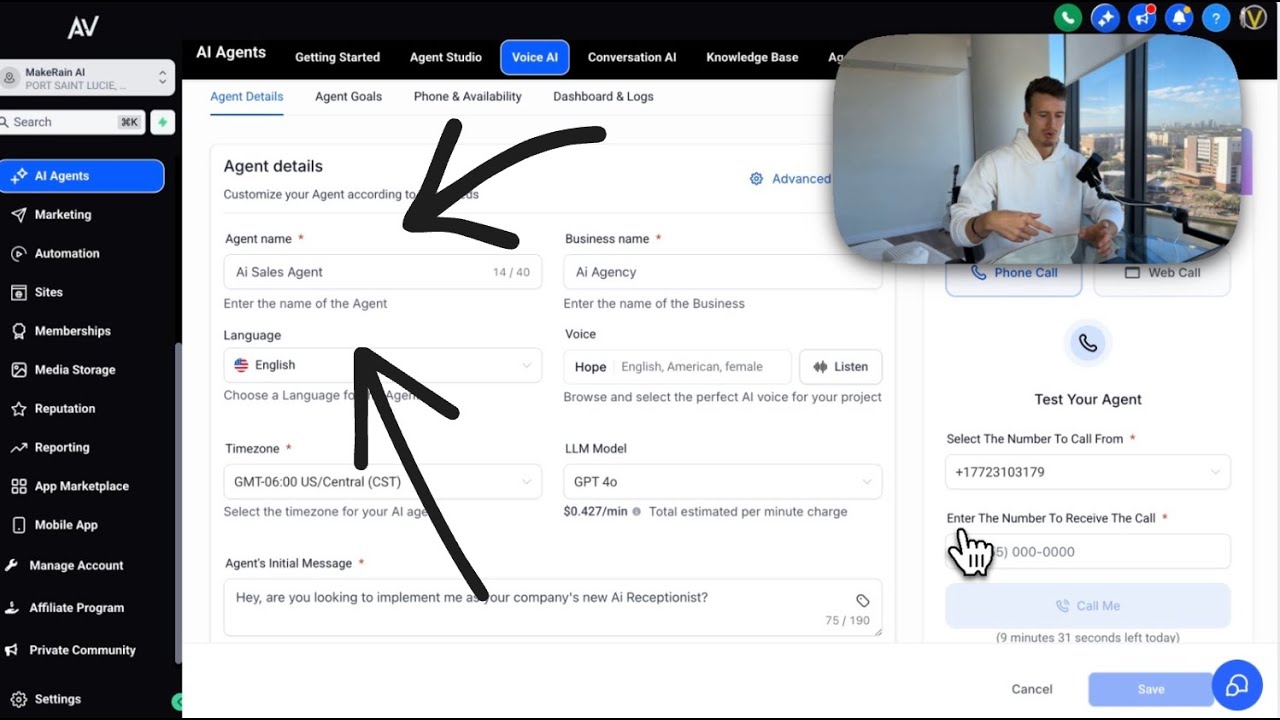Viewport: 1280px width, 720px height.
Task: Select the Agent Details sub-tab
Action: (x=247, y=97)
